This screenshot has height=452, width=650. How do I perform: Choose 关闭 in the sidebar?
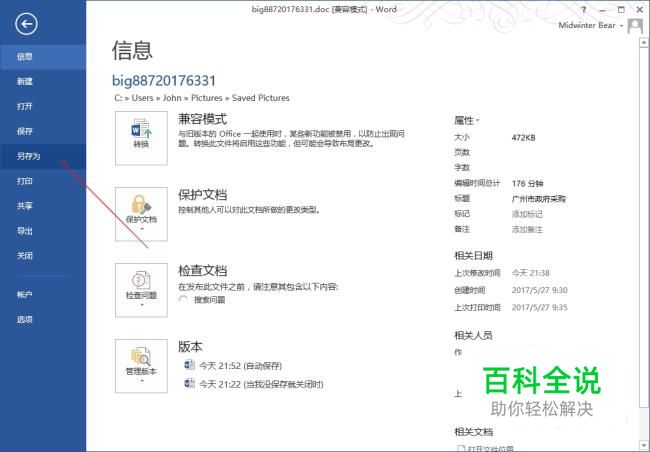43,256
